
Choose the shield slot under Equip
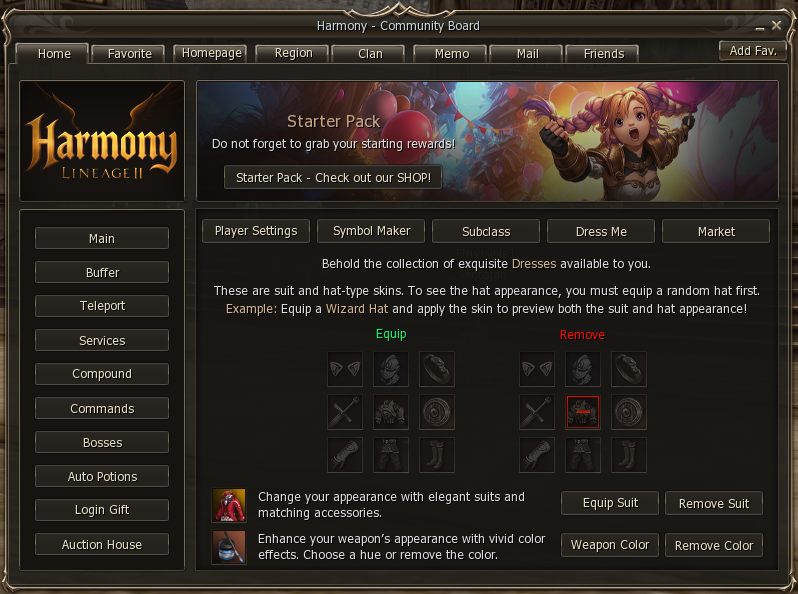436,412
